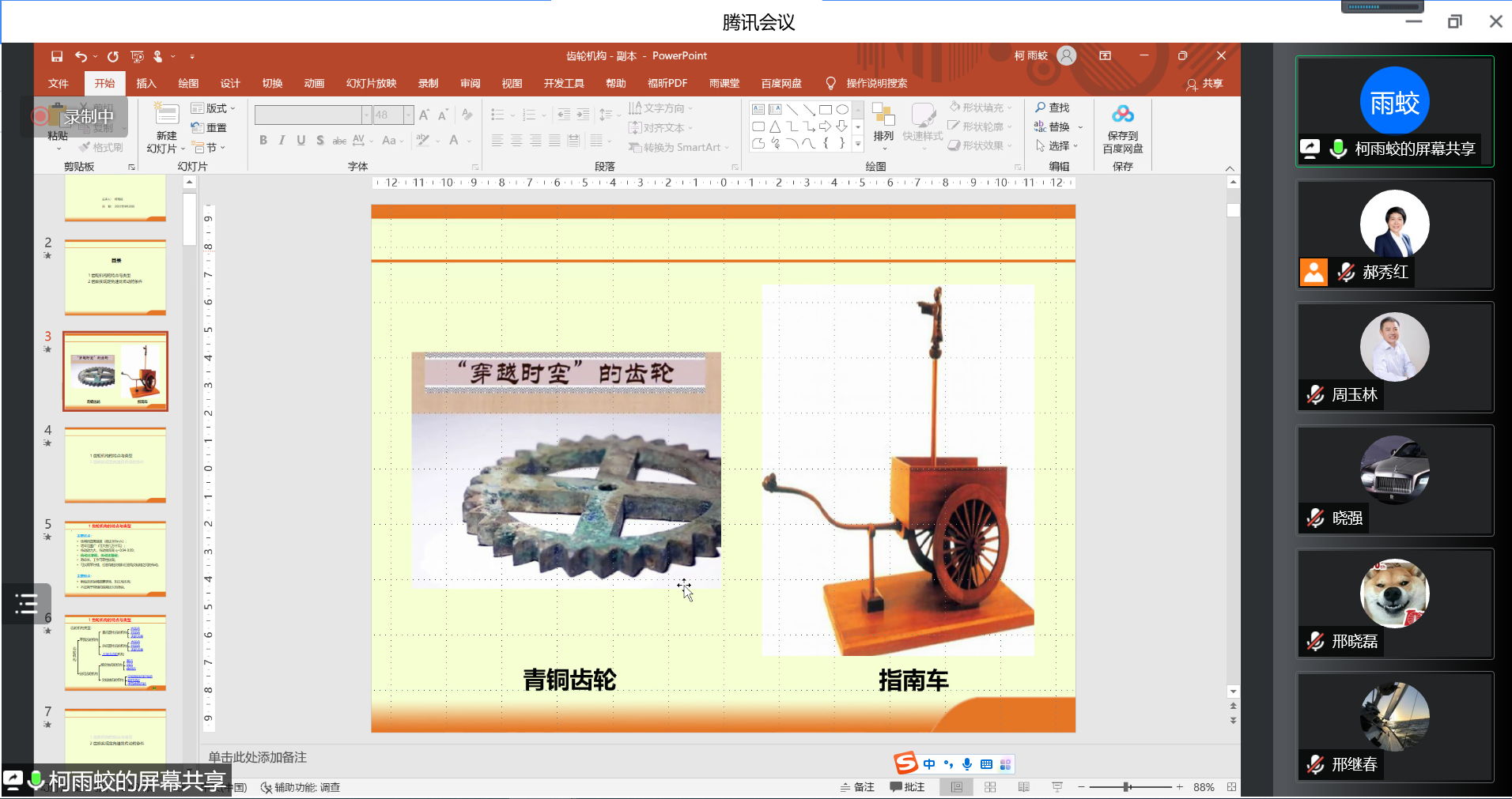Click the search box 操作说明搜索
The image size is (1512, 799).
[877, 84]
